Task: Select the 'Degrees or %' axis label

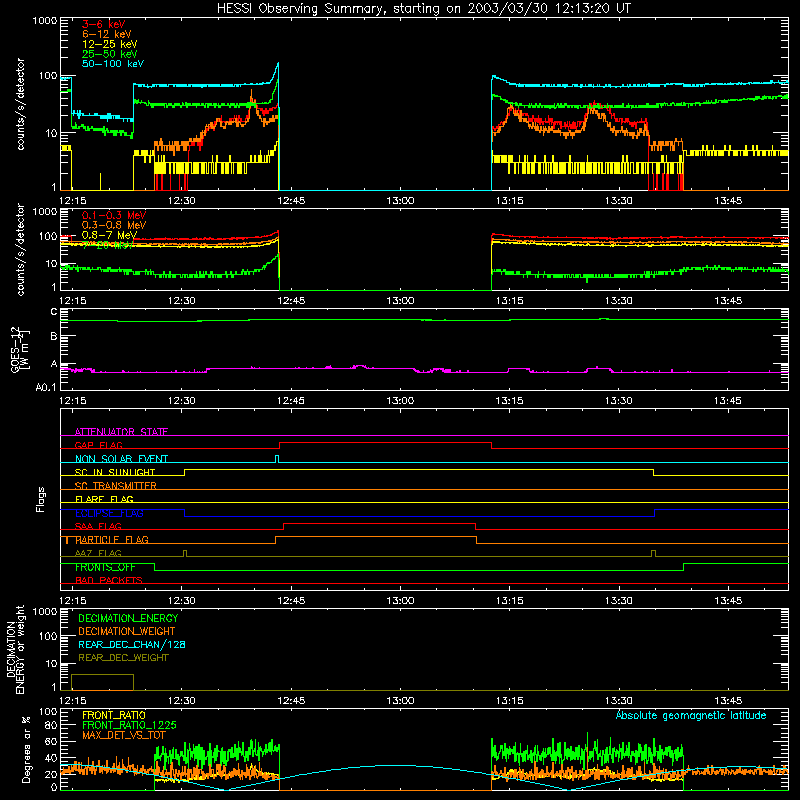Action: (x=26, y=749)
